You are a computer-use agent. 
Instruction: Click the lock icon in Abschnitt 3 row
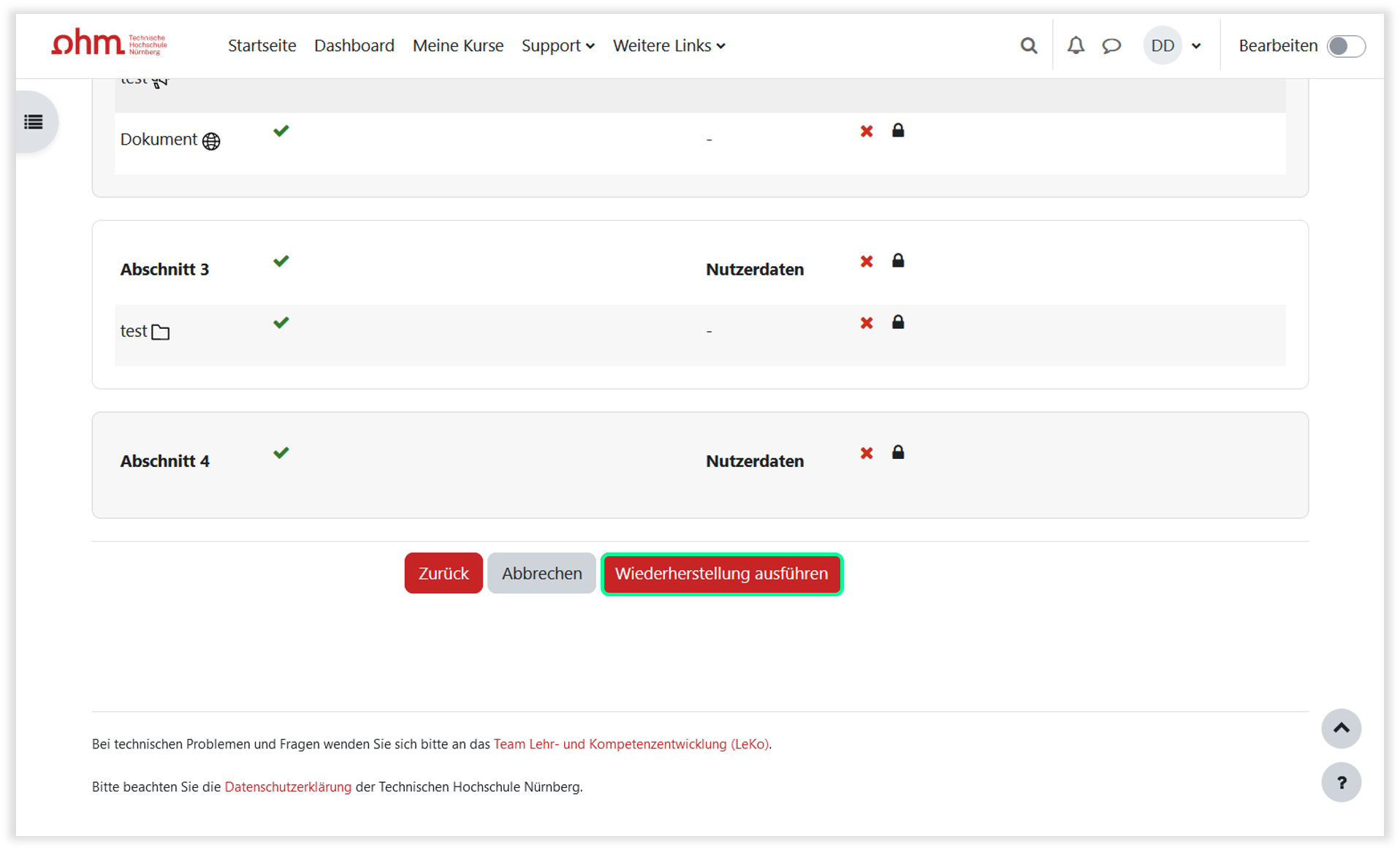pyautogui.click(x=898, y=261)
